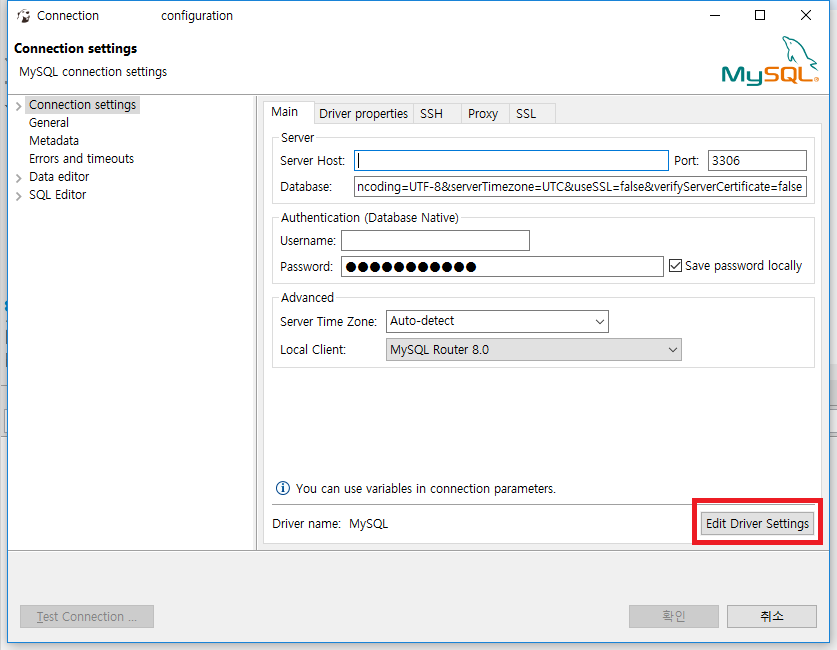837x650 pixels.
Task: Select Errors and timeouts tree item
Action: [81, 158]
